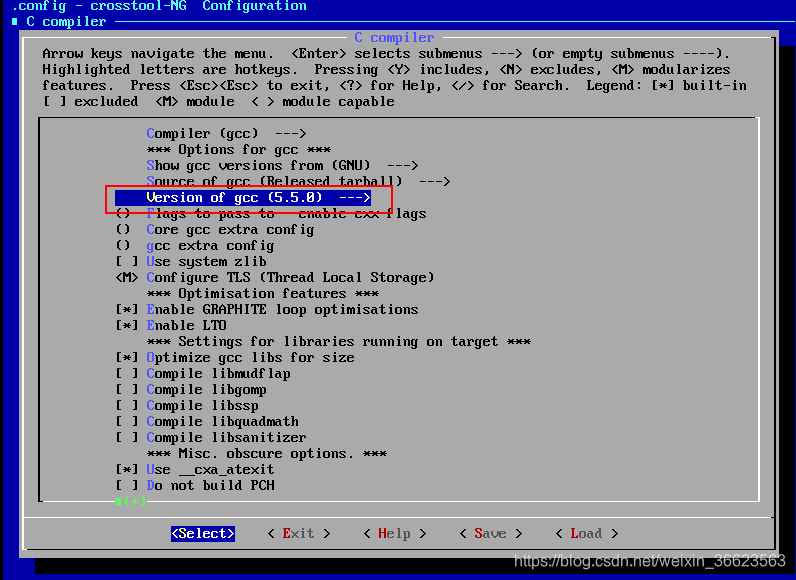Click the C compiler breadcrumb at top left
Image resolution: width=796 pixels, height=580 pixels.
pos(66,22)
